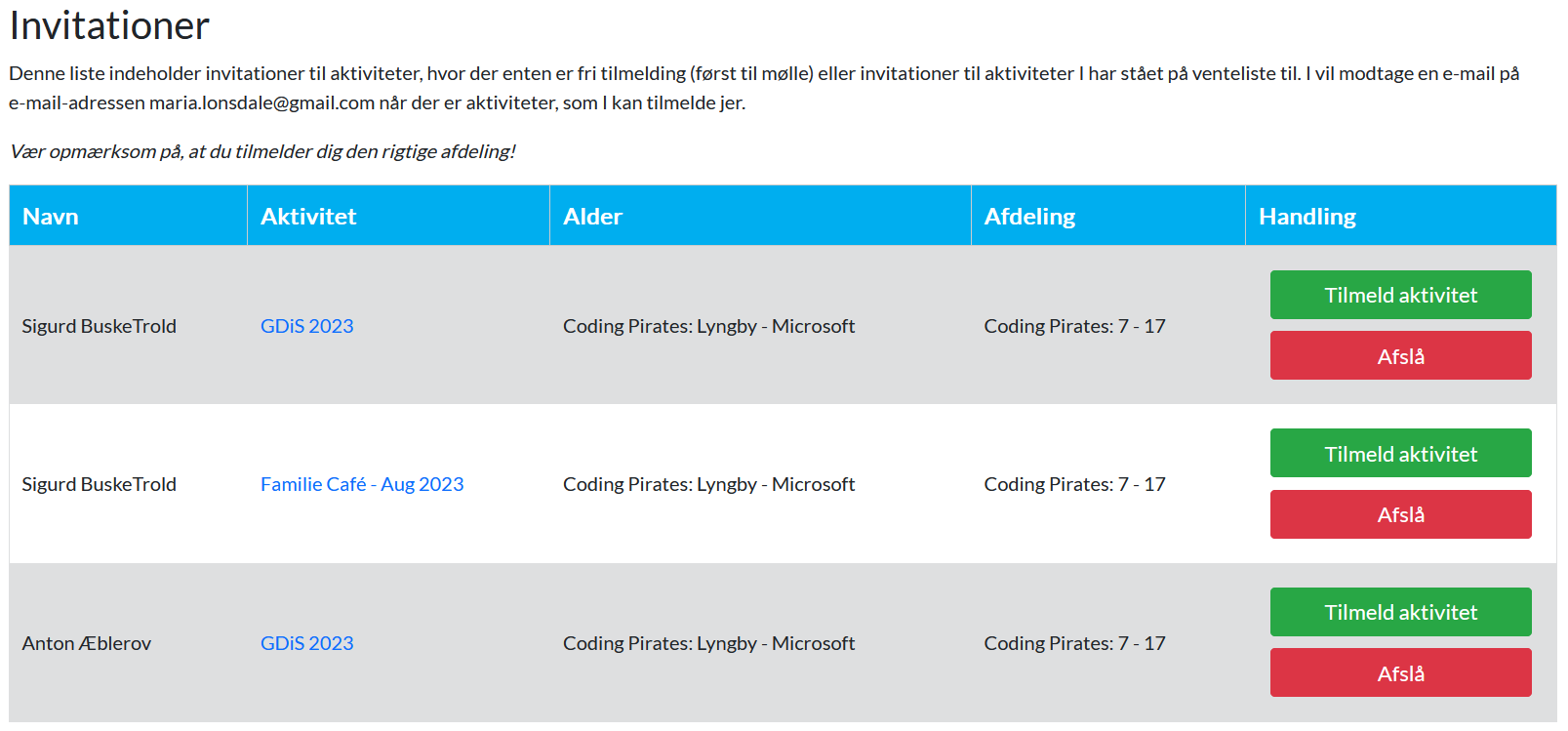Click Tilmeld aktivitet for Sigurd's GDiS 2023

(1400, 295)
